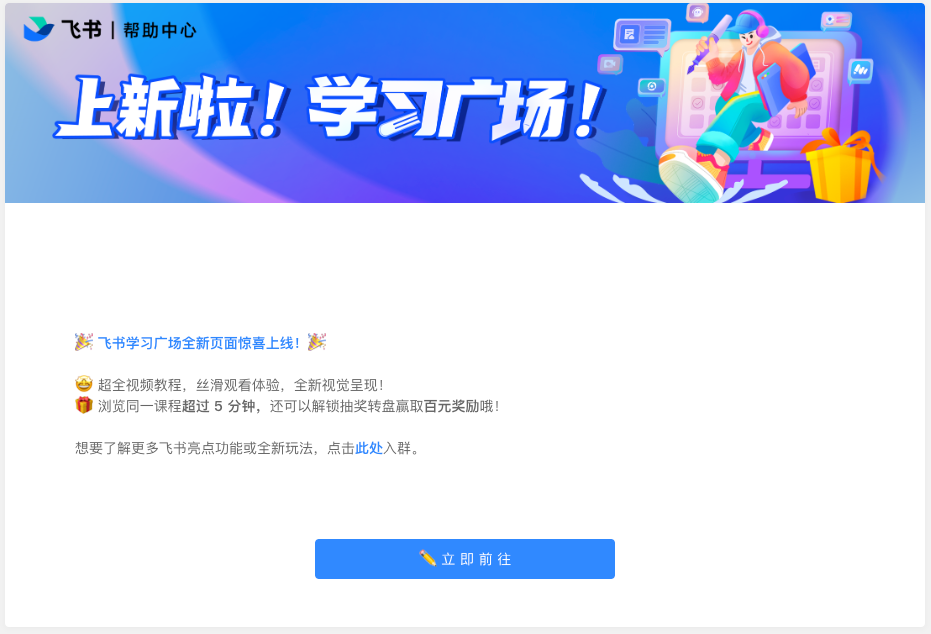Click the video camera bubble icon in banner
Viewport: 931px width, 634px height.
coord(610,64)
